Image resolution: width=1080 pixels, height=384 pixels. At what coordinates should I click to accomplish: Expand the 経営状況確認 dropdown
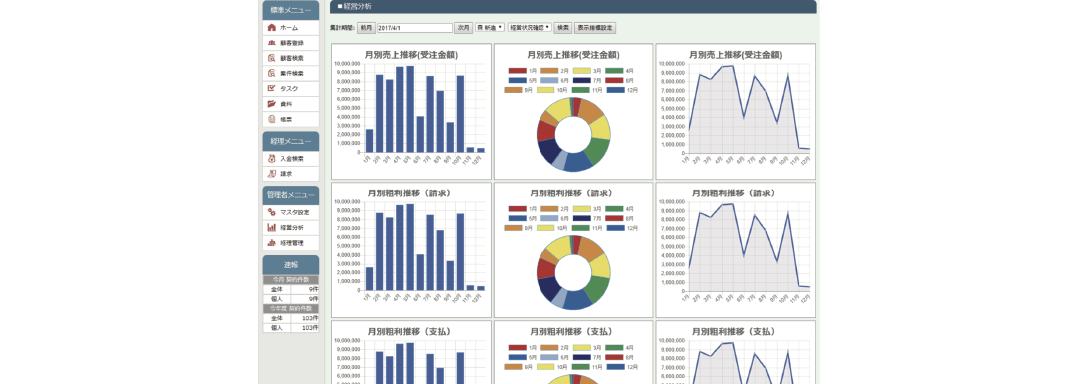click(x=530, y=28)
